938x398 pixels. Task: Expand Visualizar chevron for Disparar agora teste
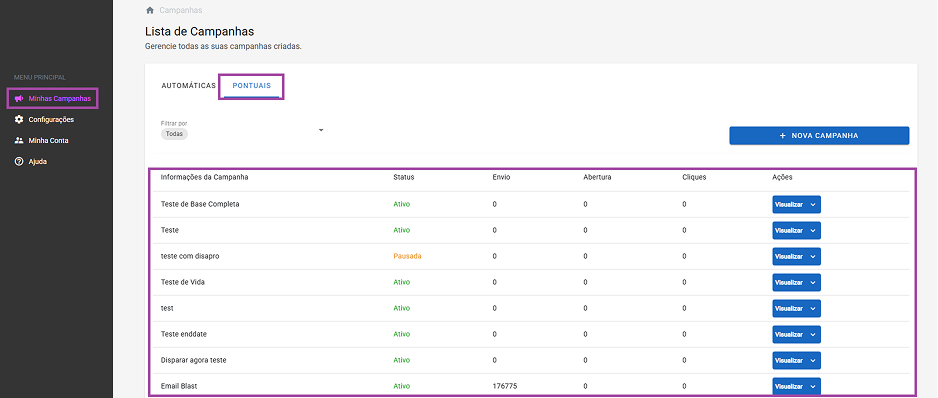click(x=813, y=360)
